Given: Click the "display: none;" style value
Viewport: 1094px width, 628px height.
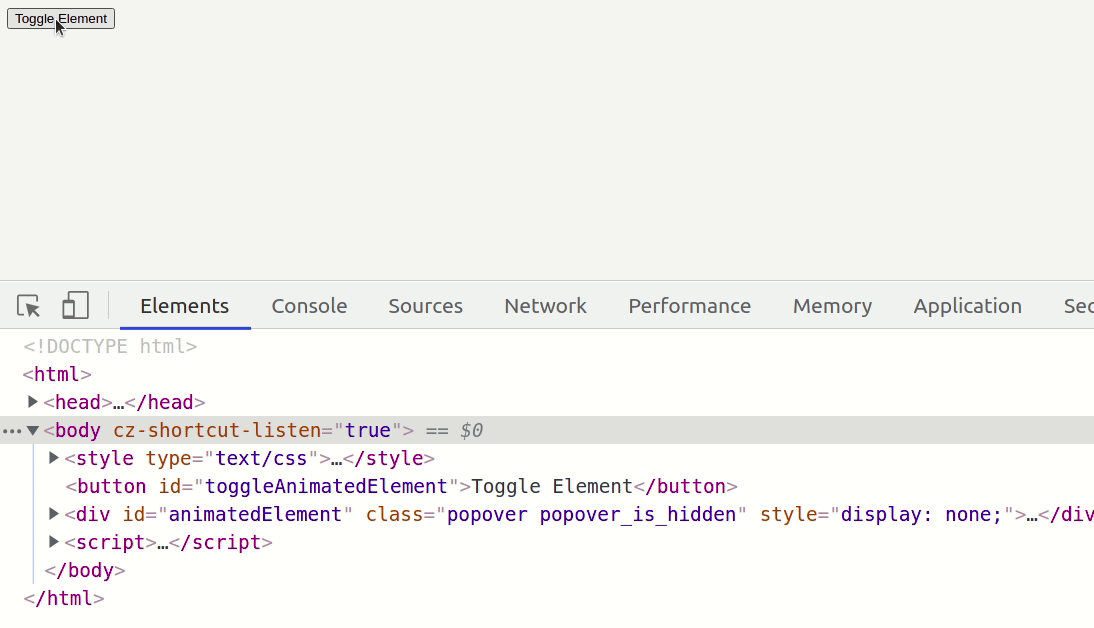Looking at the screenshot, I should click(921, 514).
